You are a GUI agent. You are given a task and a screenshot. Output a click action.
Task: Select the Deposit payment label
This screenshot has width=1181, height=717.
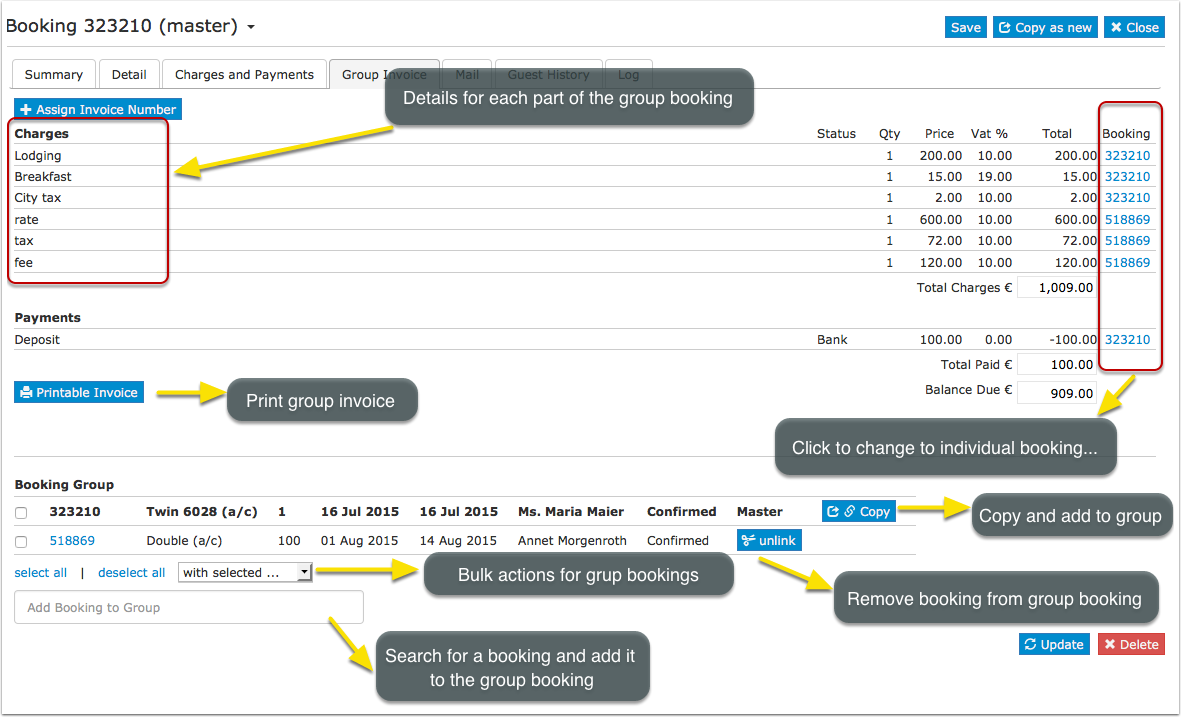[x=37, y=340]
